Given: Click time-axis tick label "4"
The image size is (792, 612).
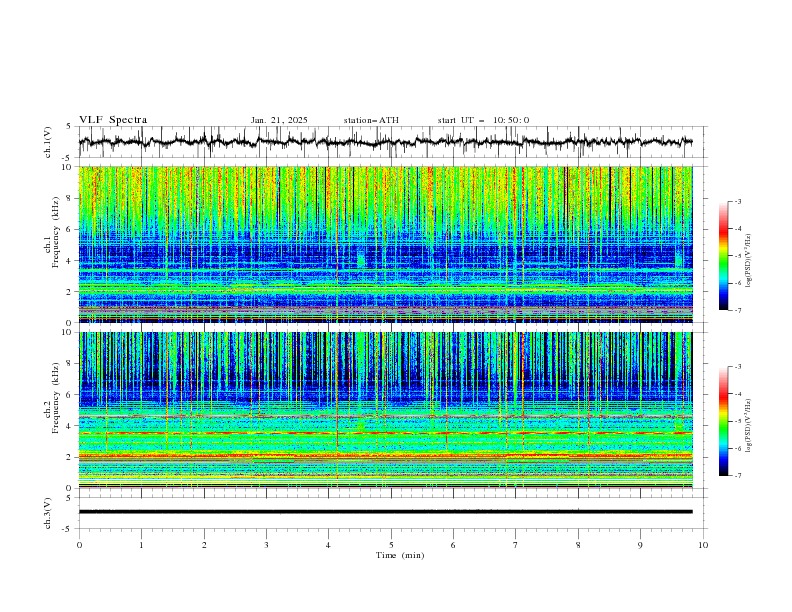Looking at the screenshot, I should [328, 545].
